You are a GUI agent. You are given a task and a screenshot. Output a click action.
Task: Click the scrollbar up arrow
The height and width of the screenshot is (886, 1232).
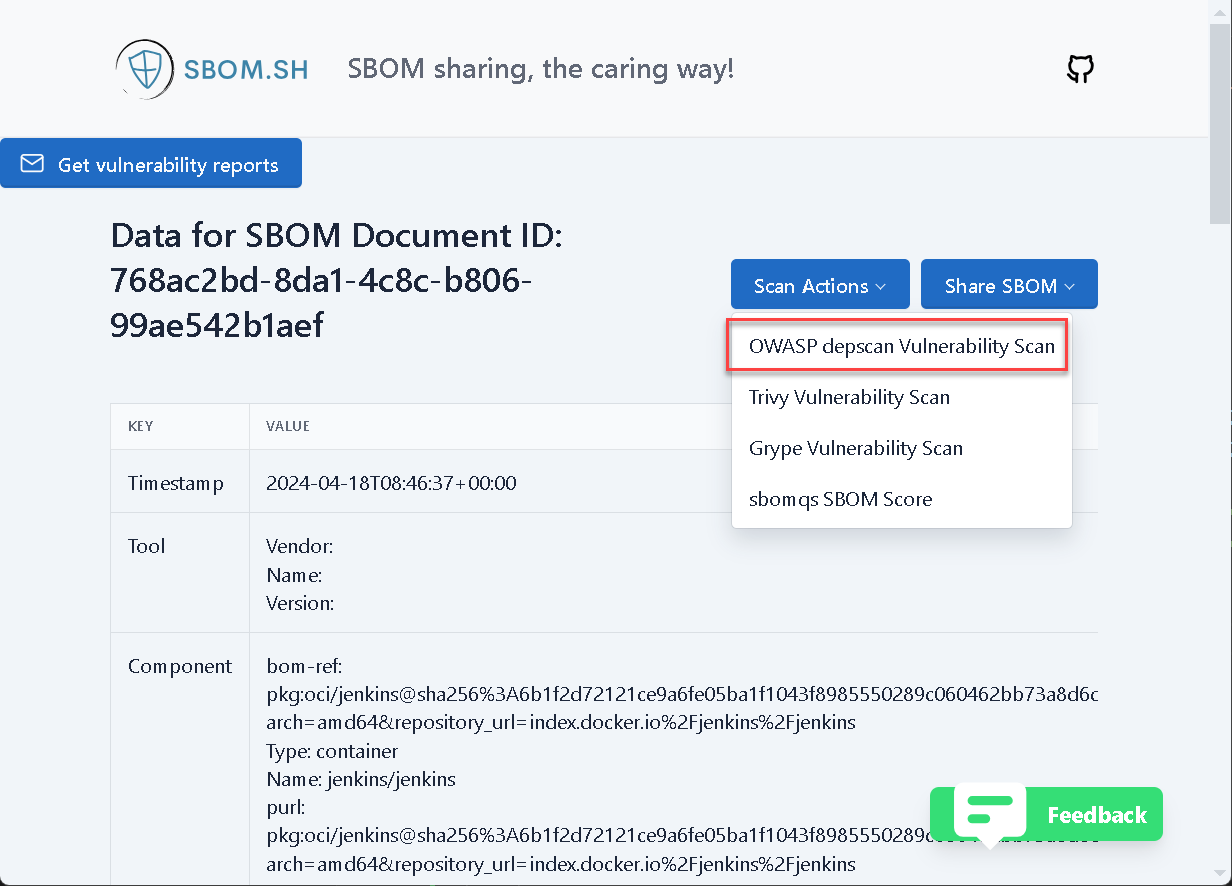(1220, 11)
